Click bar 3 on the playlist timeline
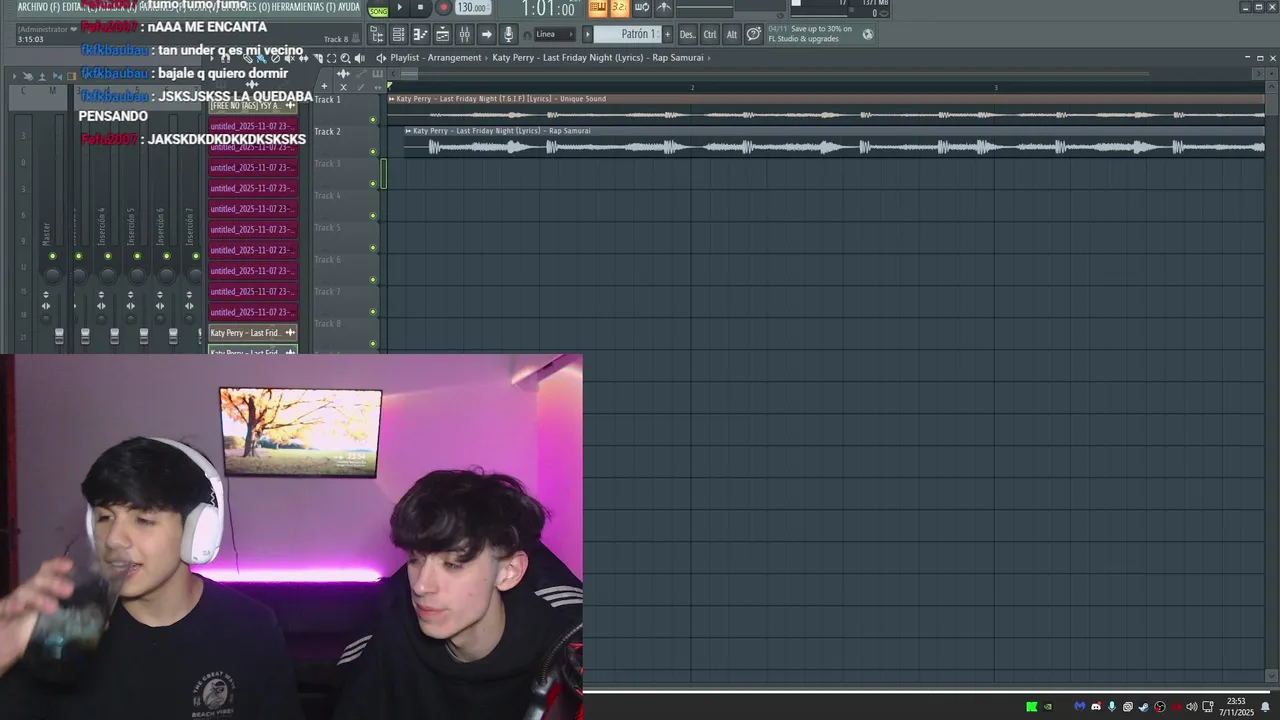Screen dimensions: 1280x720 [996, 88]
